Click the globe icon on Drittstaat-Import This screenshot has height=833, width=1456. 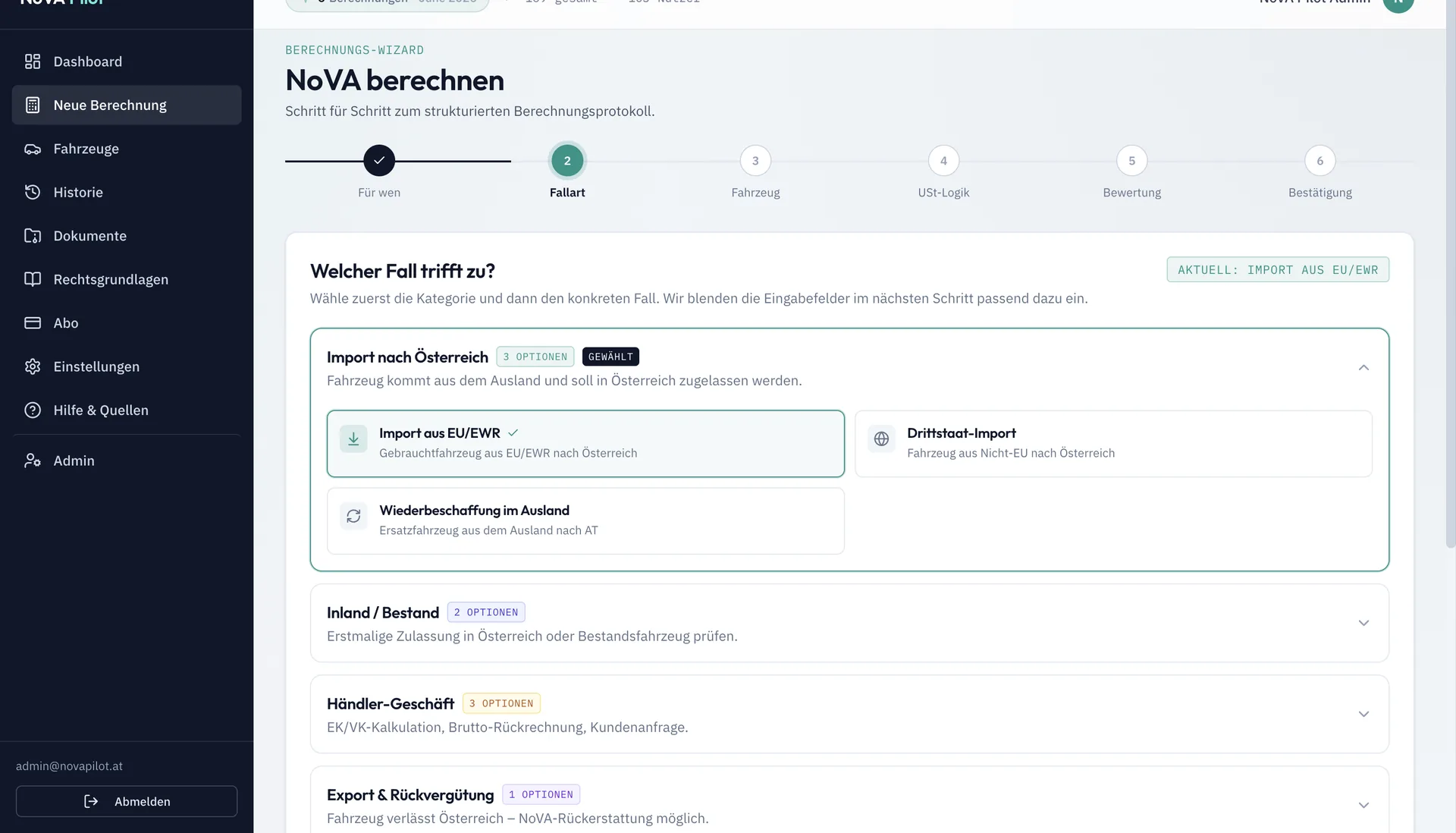881,439
